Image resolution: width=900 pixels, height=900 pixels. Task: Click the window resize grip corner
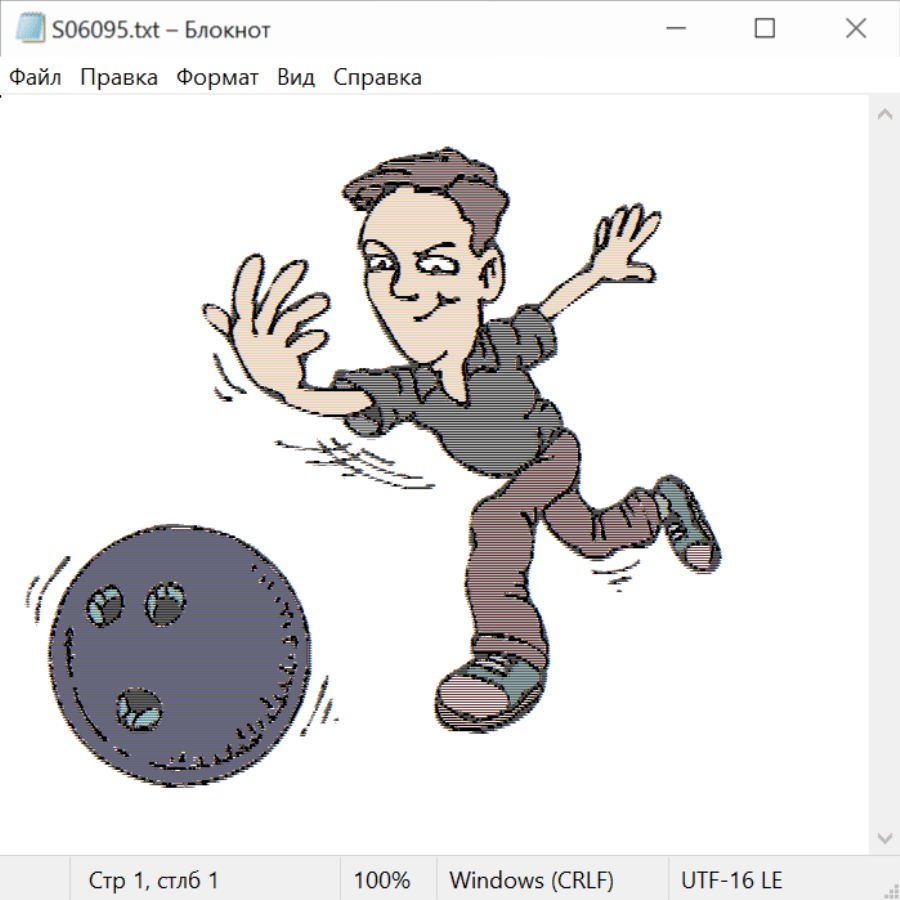(890, 890)
